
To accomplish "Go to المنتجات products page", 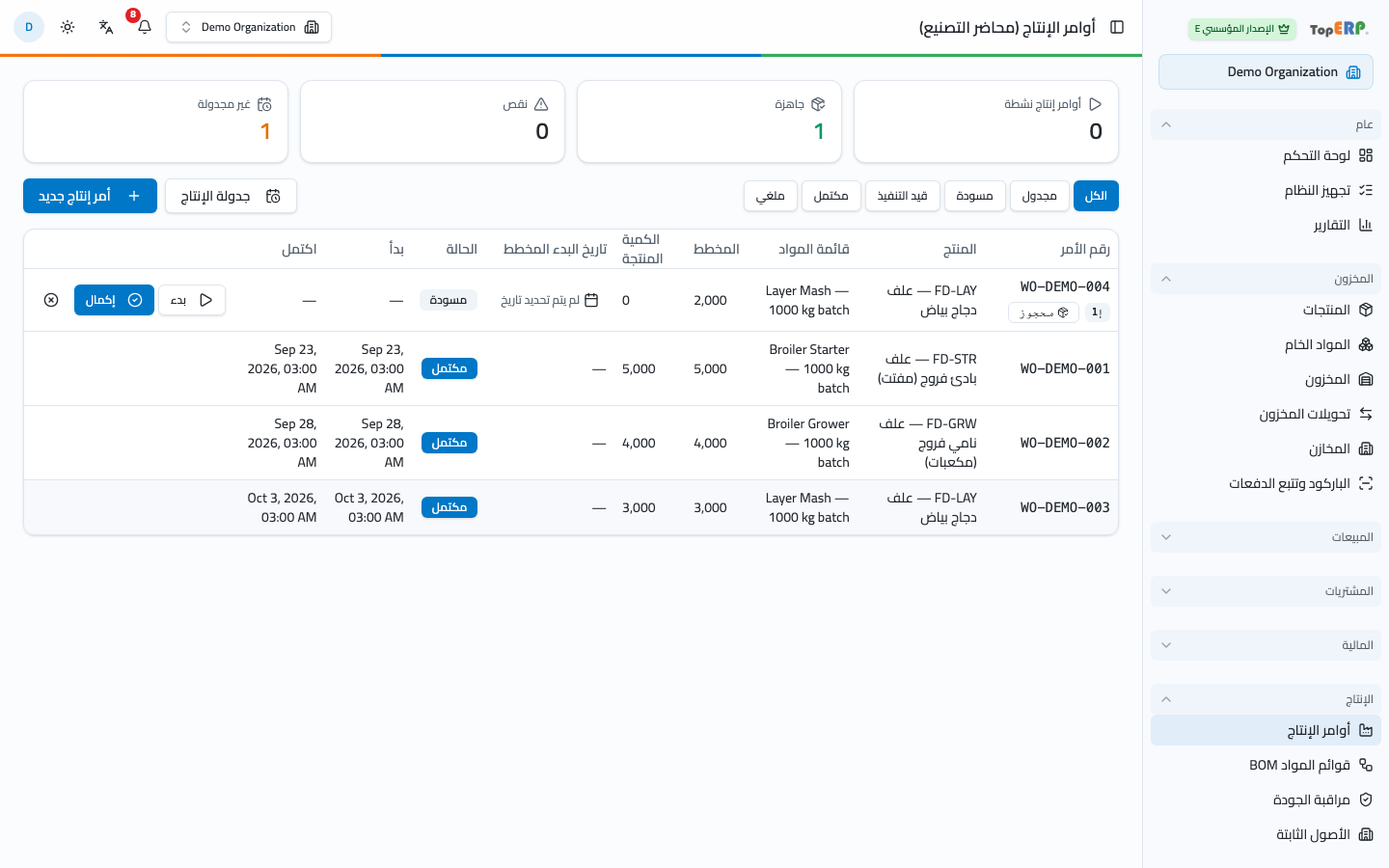I will pyautogui.click(x=1266, y=310).
